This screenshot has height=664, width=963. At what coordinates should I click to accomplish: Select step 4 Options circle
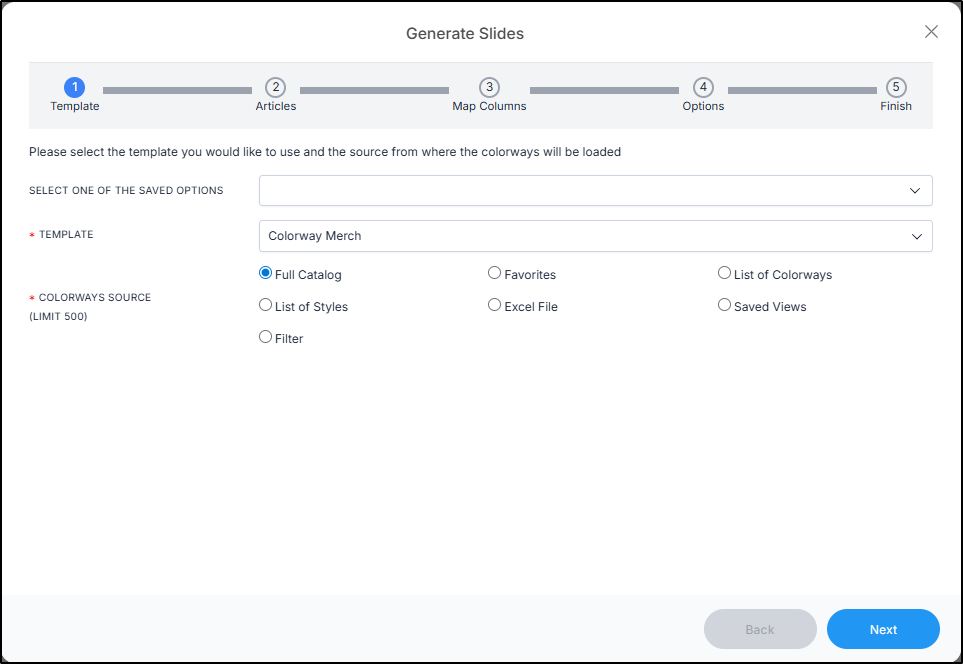(x=703, y=87)
